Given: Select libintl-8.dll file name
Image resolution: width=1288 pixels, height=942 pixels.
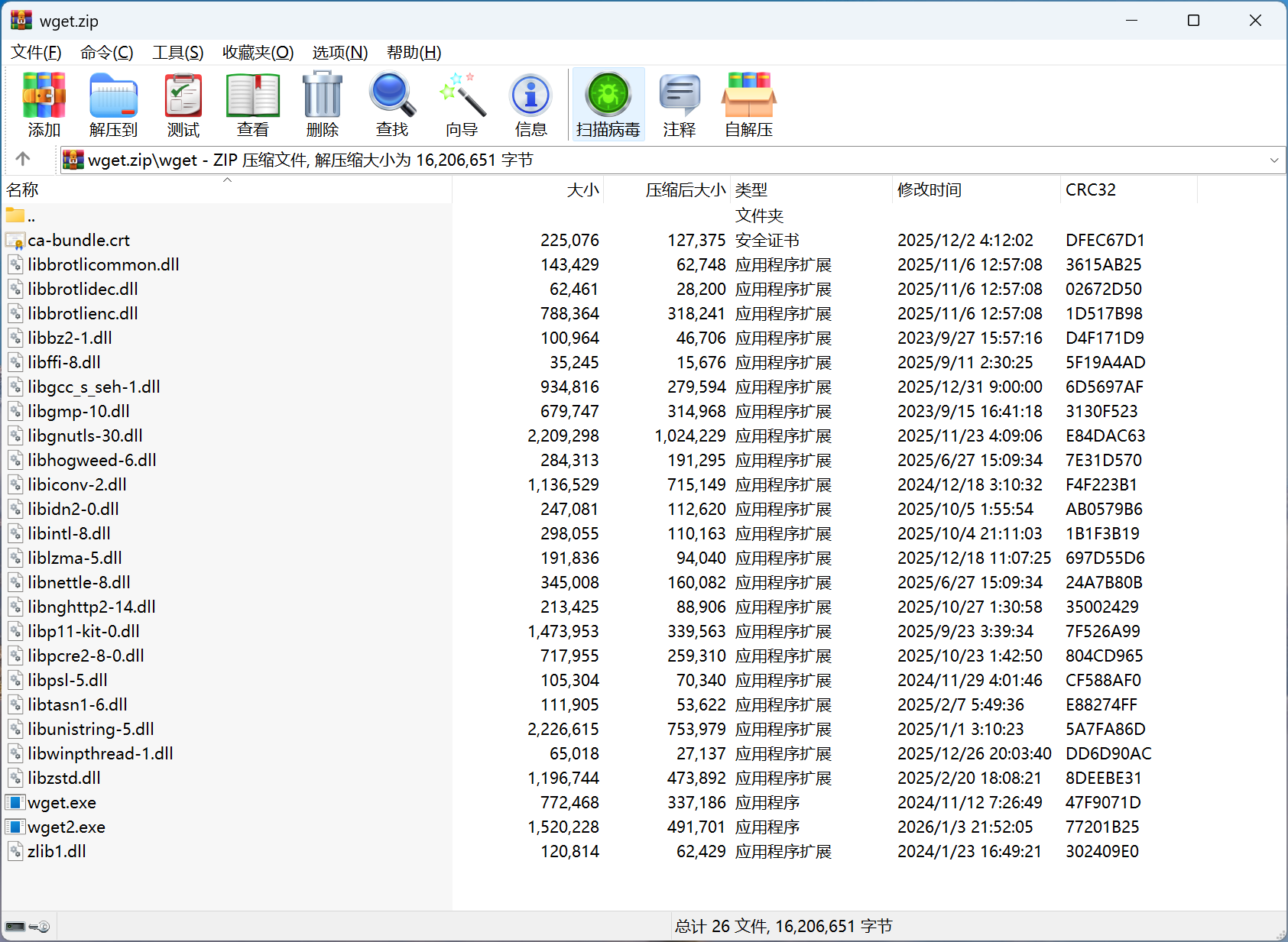Looking at the screenshot, I should pyautogui.click(x=69, y=533).
